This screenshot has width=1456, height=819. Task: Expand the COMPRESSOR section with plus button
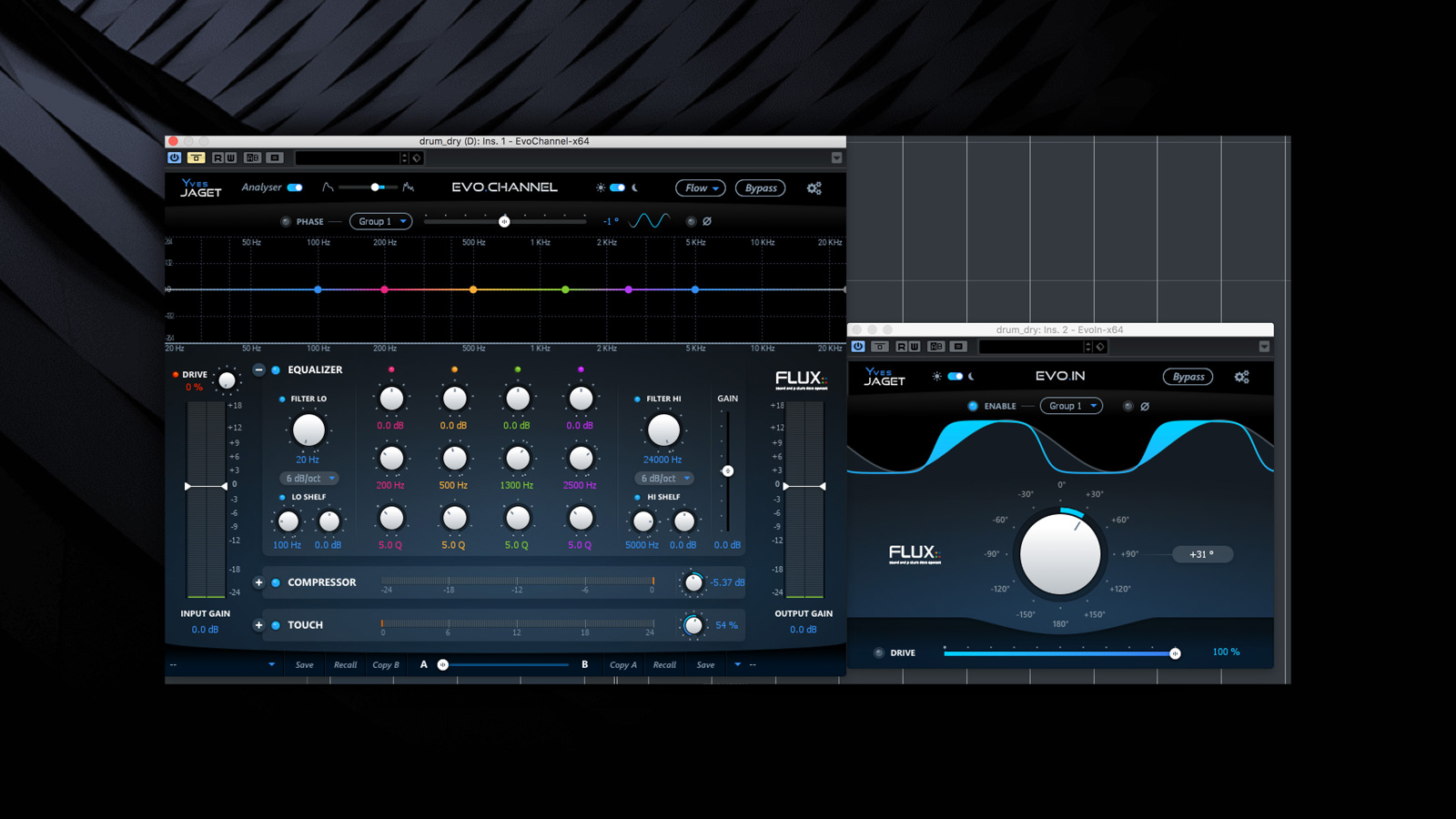pyautogui.click(x=259, y=582)
